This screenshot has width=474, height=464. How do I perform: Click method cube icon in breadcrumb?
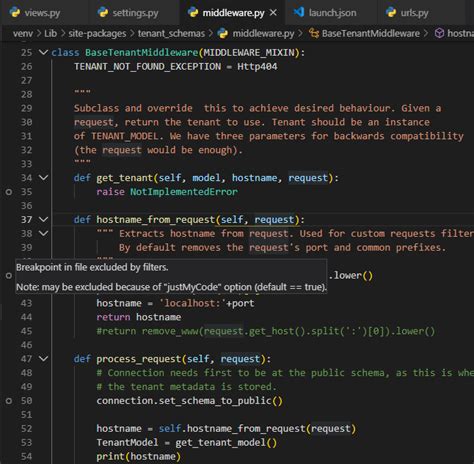pyautogui.click(x=439, y=33)
